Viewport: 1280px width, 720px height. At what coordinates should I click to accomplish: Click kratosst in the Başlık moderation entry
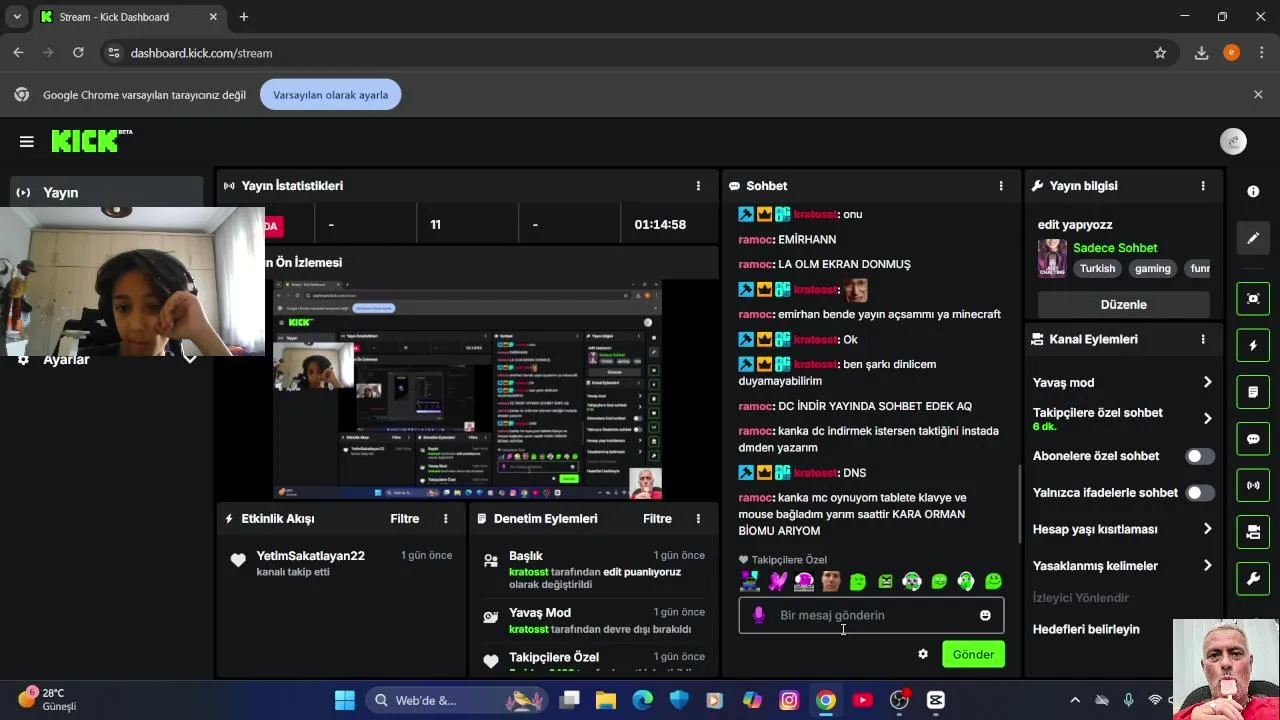pos(528,572)
